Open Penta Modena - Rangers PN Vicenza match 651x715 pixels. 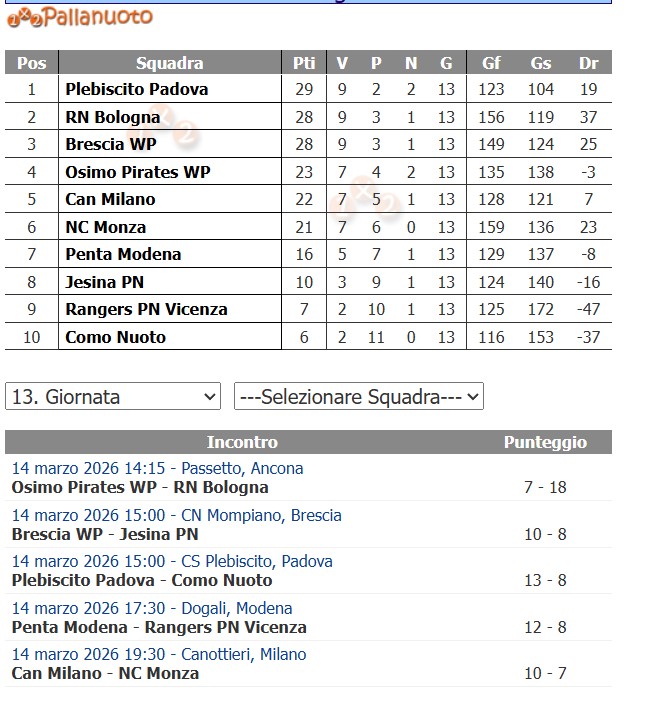[x=159, y=627]
